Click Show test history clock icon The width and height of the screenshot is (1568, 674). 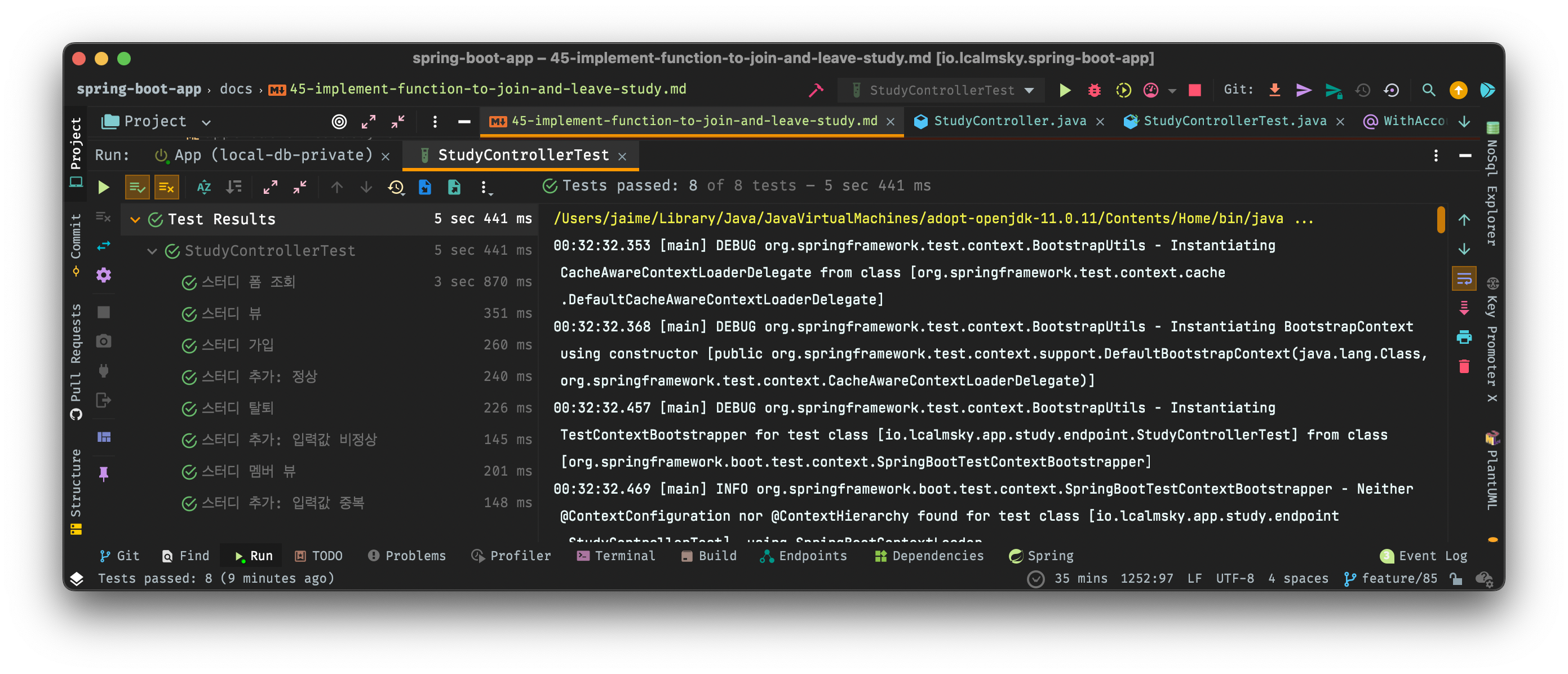pyautogui.click(x=396, y=187)
